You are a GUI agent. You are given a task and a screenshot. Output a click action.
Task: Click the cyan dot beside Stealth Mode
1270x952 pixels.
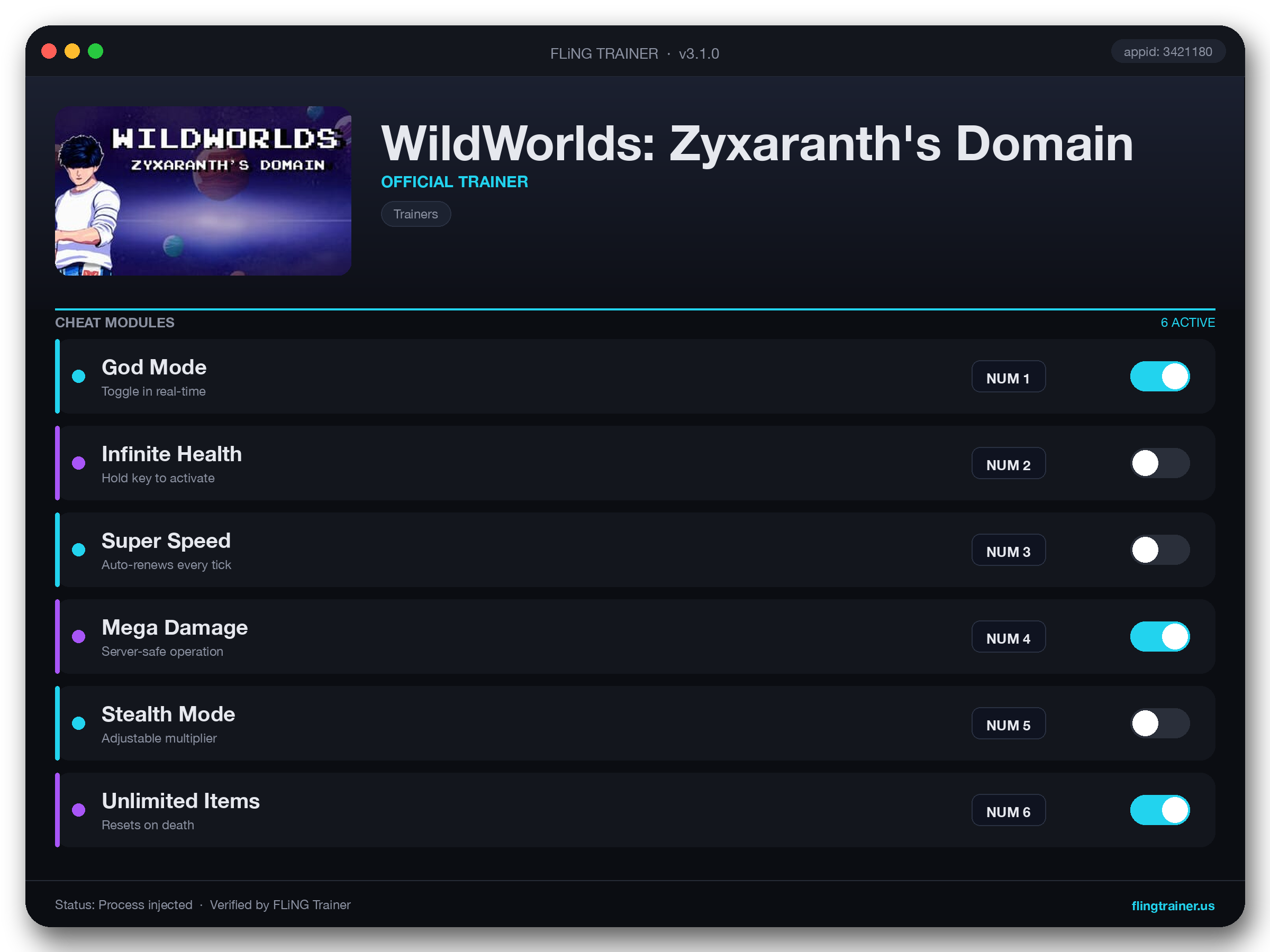pyautogui.click(x=79, y=723)
